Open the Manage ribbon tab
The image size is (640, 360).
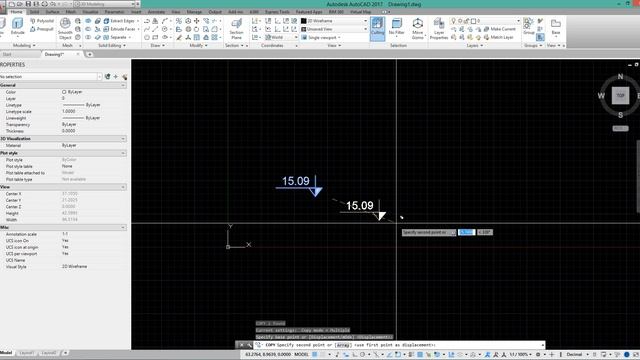(x=194, y=12)
